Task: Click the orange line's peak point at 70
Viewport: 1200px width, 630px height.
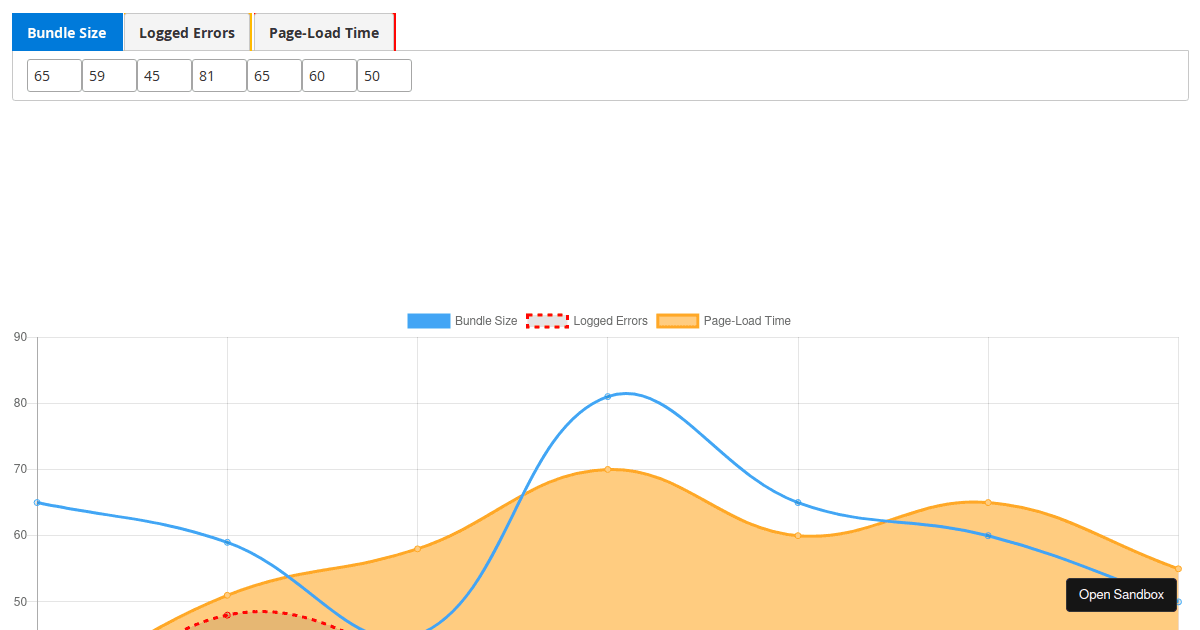Action: [607, 469]
